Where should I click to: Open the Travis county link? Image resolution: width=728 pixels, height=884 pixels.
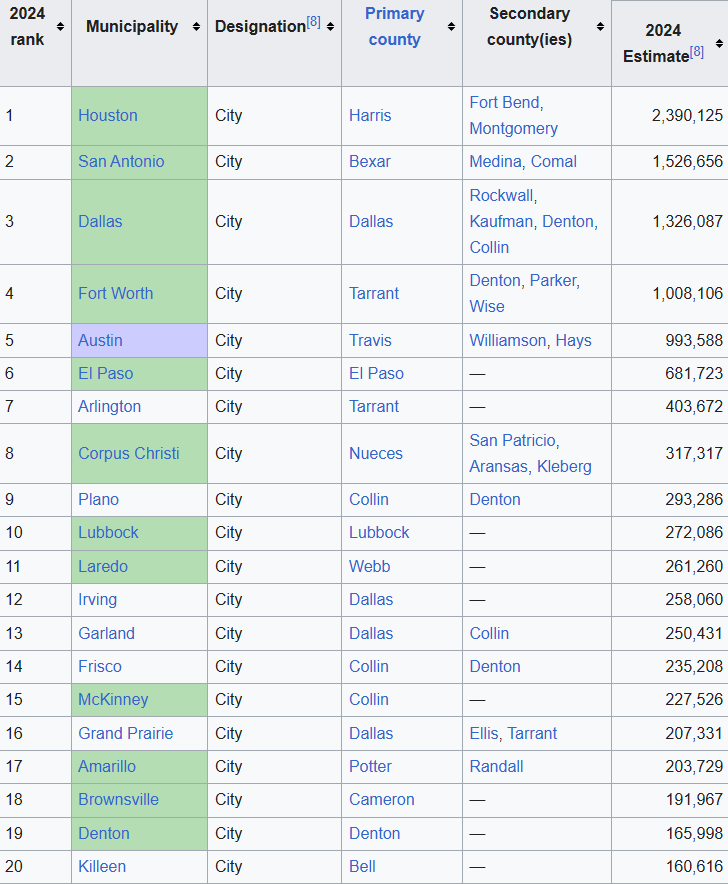[x=370, y=341]
